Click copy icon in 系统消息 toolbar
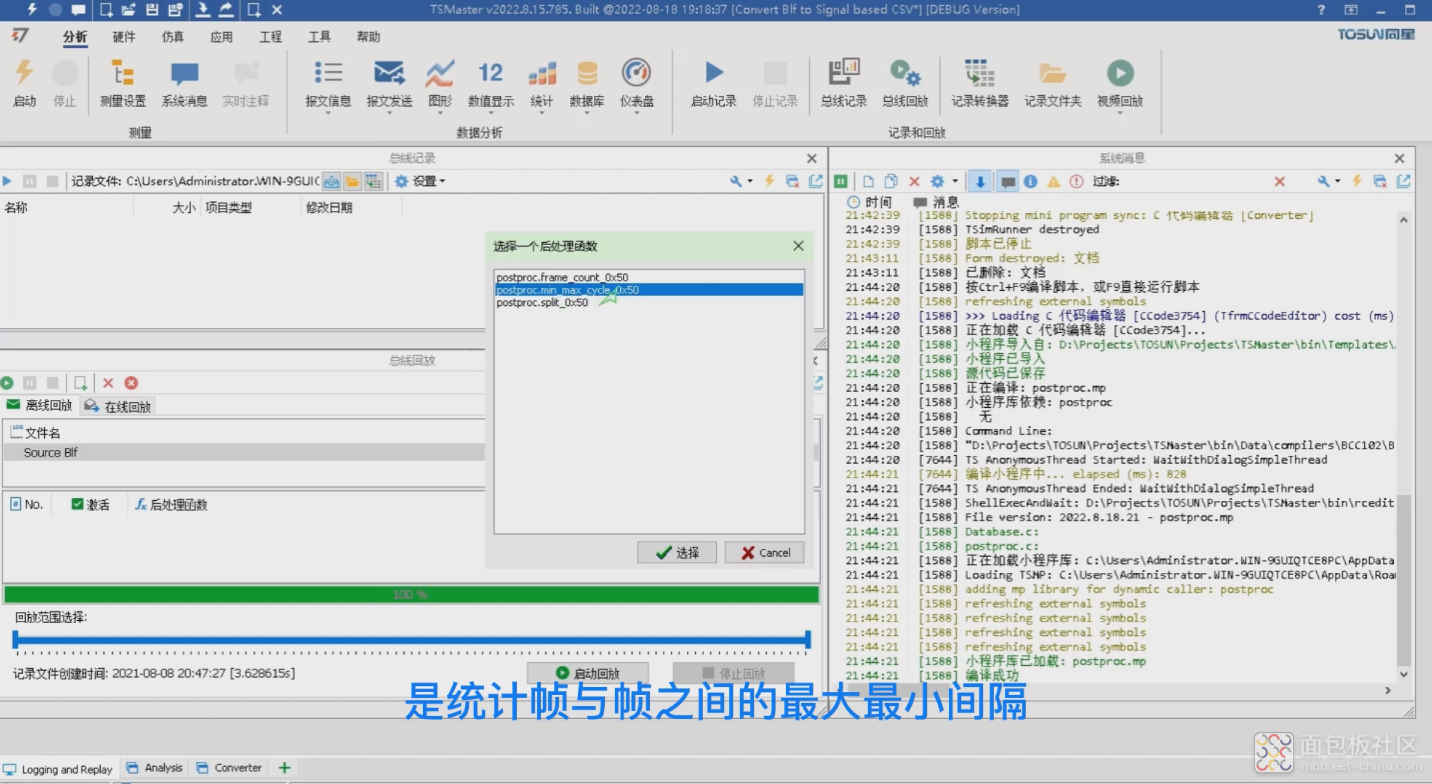 (x=890, y=181)
